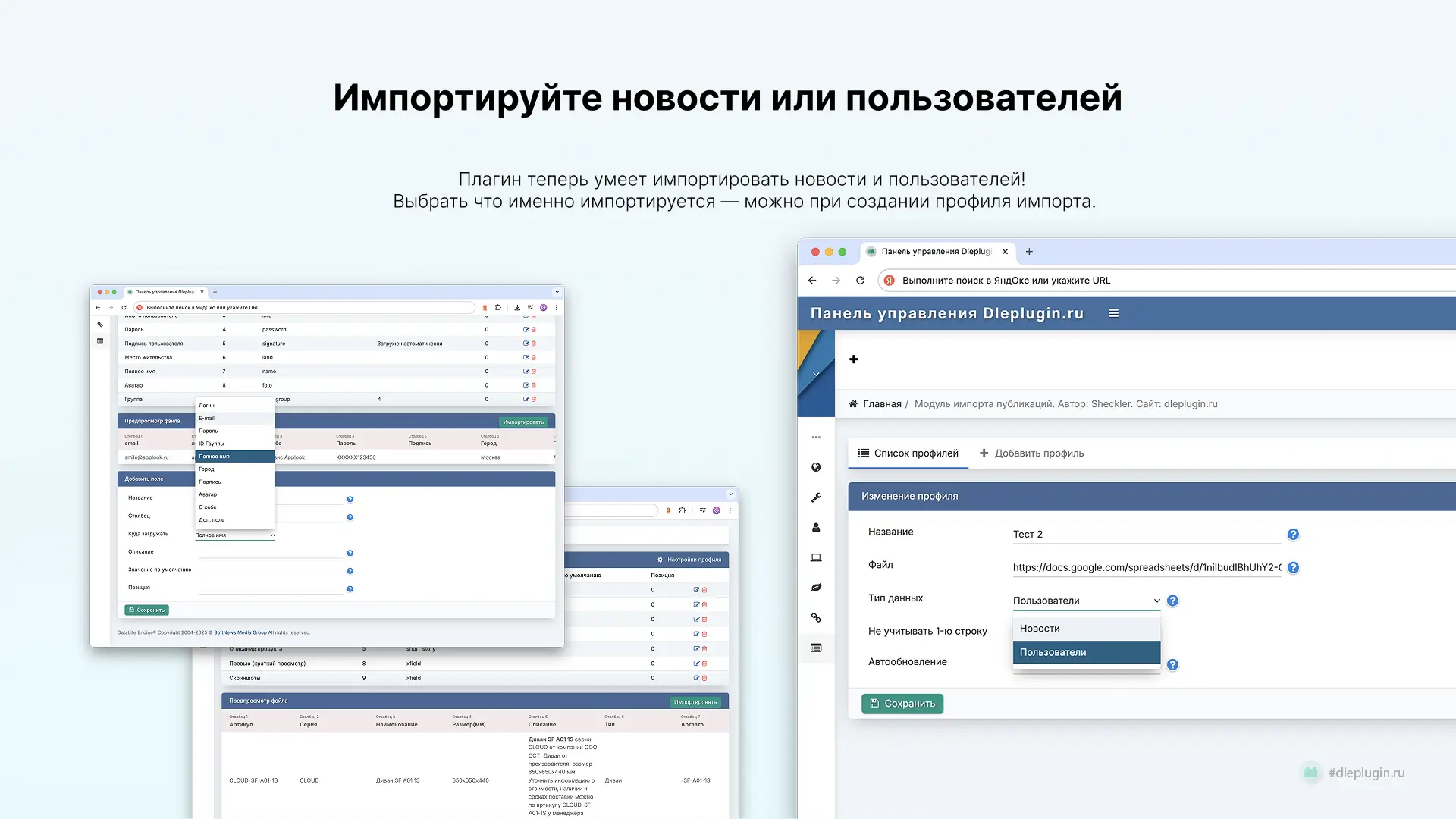Choose Пользователи in the data type list
This screenshot has height=819, width=1456.
point(1087,652)
